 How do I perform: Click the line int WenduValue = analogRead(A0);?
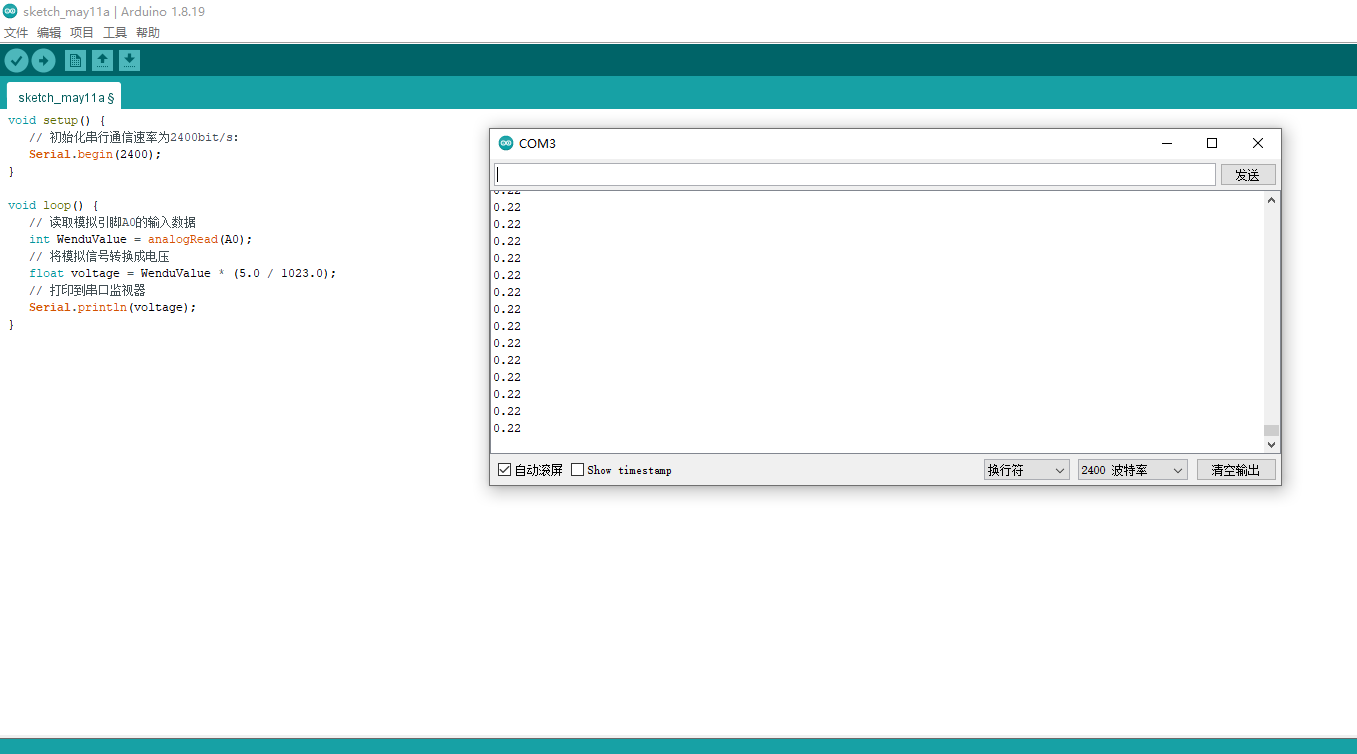(141, 240)
